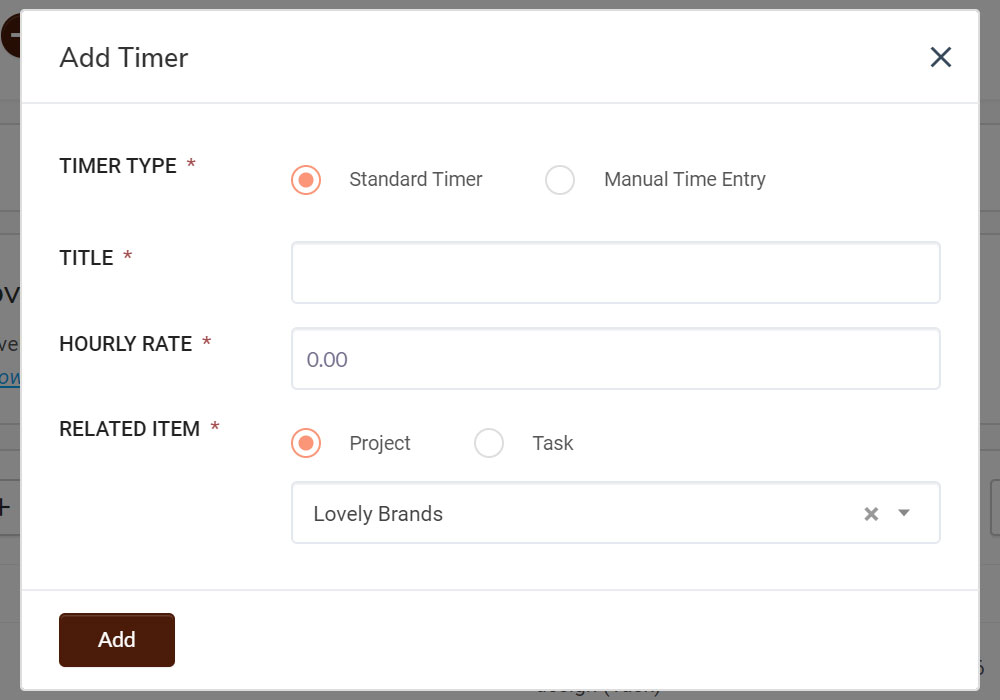Click the RELATED ITEM field label
Viewport: 1000px width, 700px height.
pos(129,428)
